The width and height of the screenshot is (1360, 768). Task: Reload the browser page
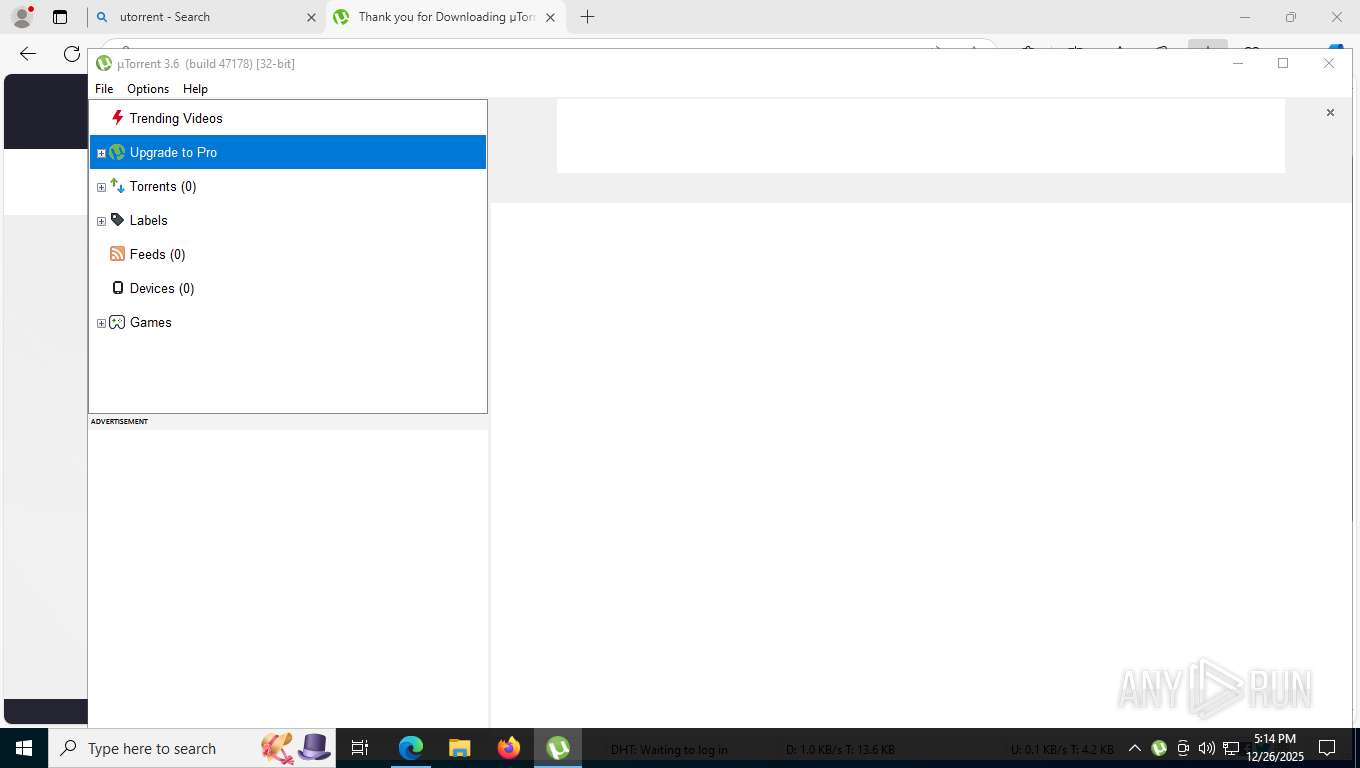(x=71, y=54)
